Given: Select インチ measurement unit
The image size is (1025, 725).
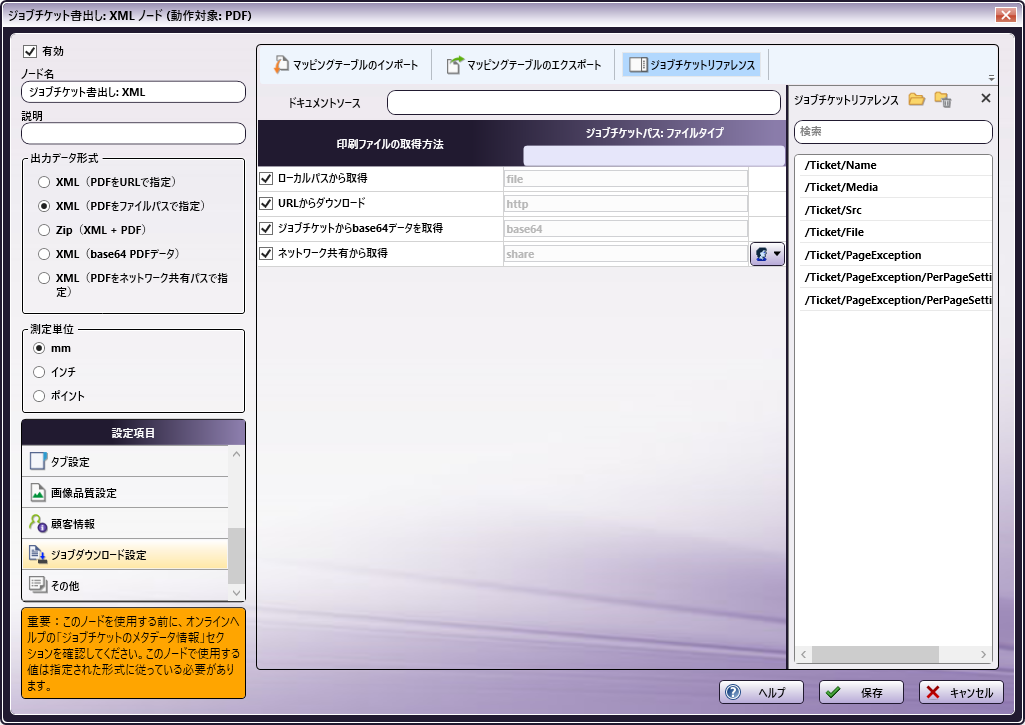Looking at the screenshot, I should [x=39, y=372].
